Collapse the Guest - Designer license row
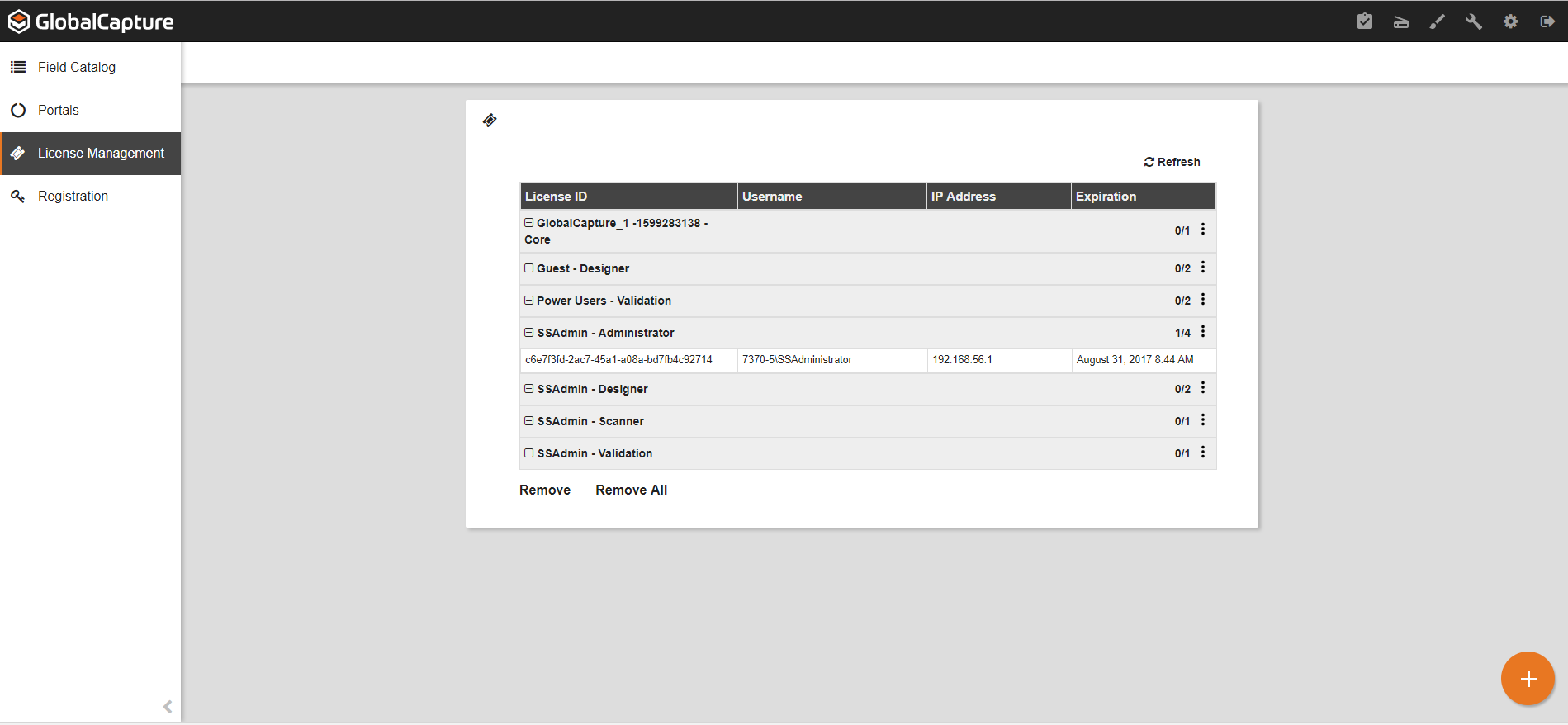This screenshot has width=1568, height=725. click(529, 268)
